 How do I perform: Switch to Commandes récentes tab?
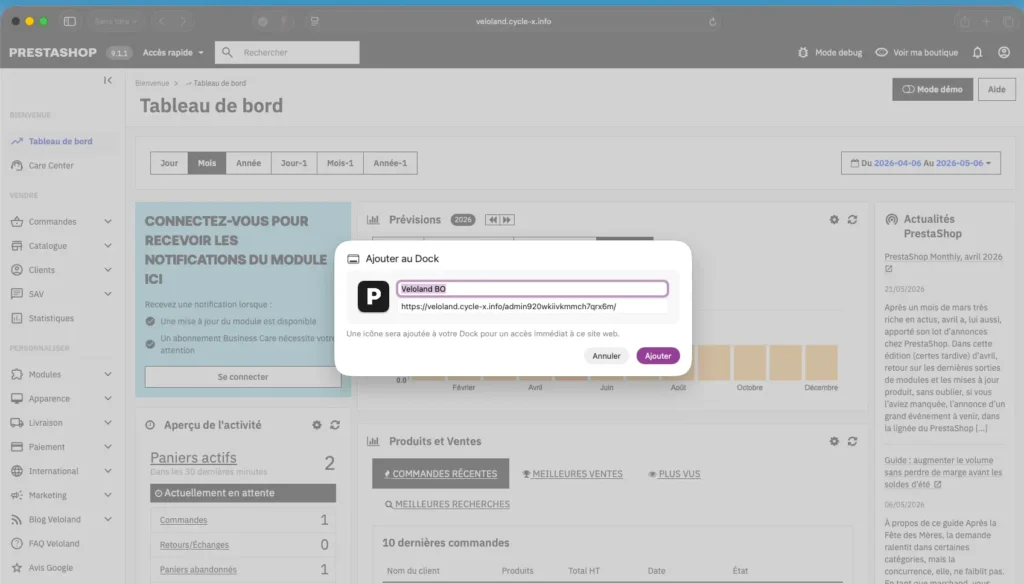[441, 474]
